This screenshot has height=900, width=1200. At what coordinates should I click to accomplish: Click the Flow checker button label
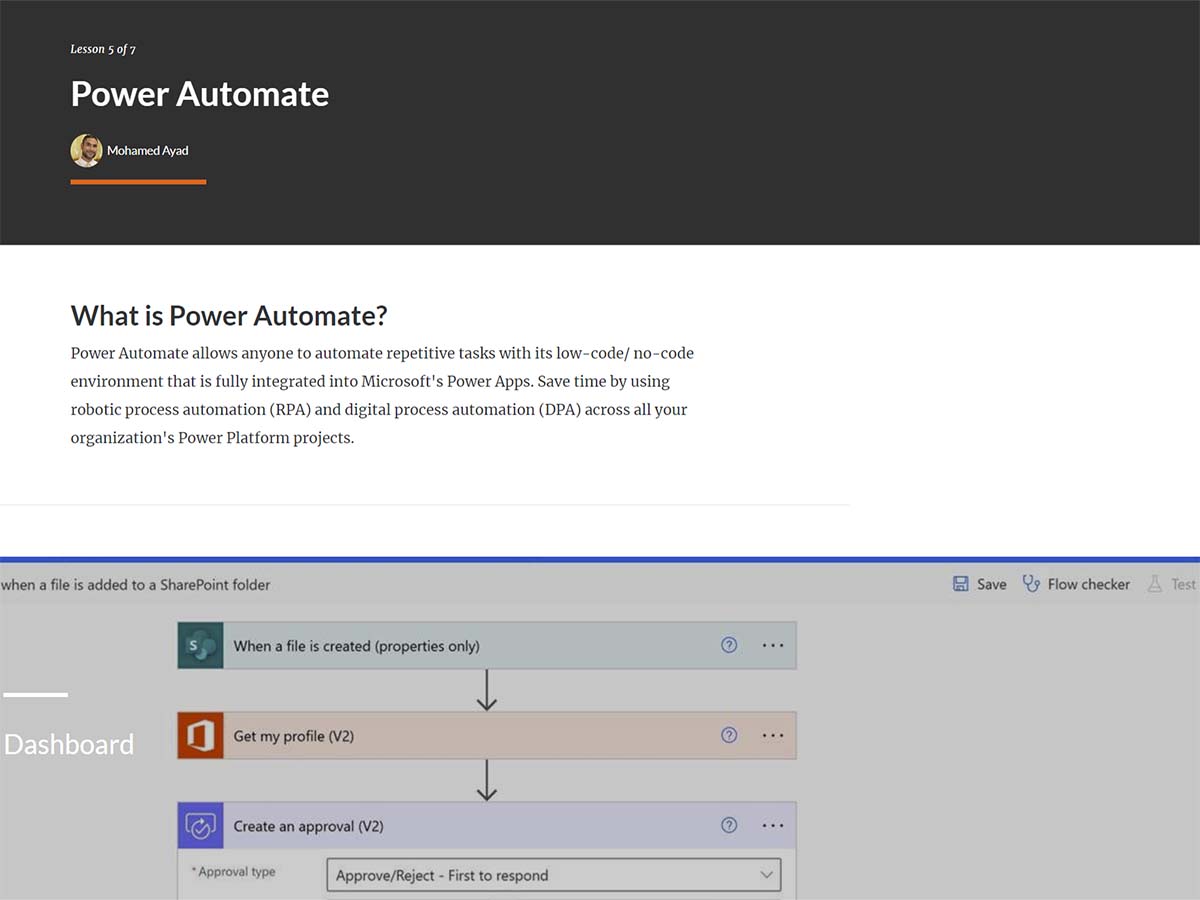1089,584
